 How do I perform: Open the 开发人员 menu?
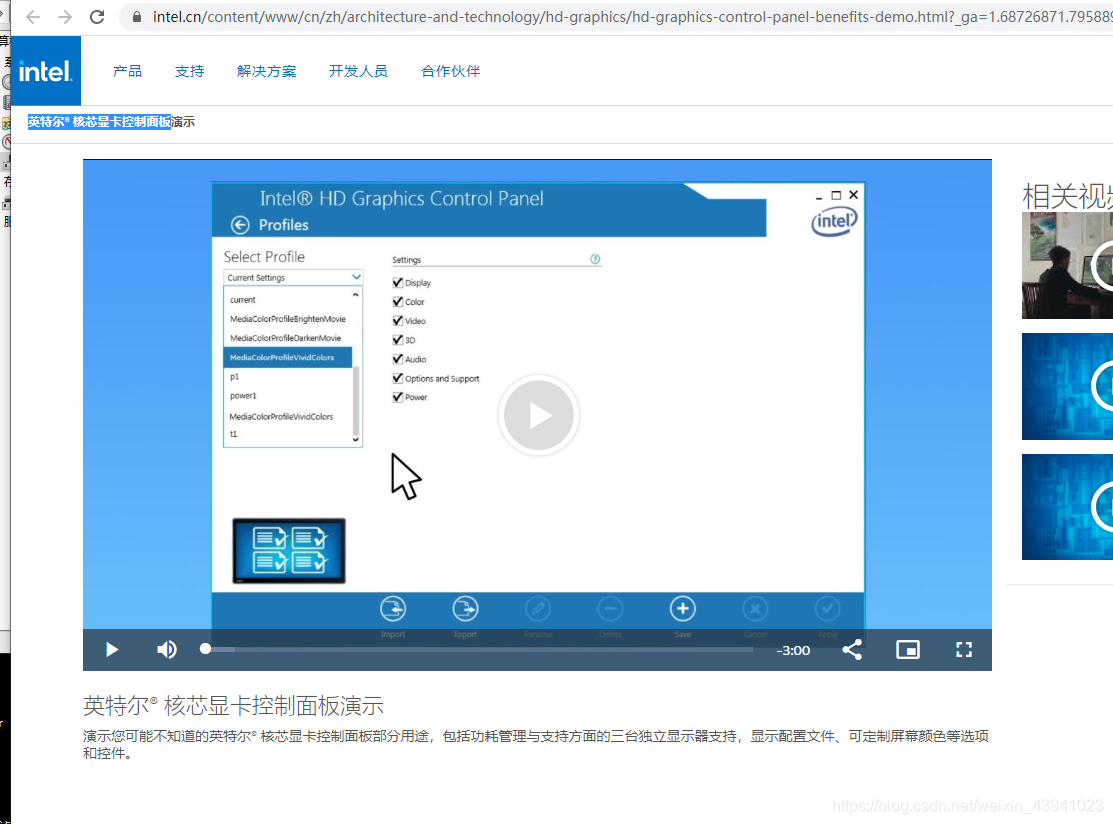(358, 71)
